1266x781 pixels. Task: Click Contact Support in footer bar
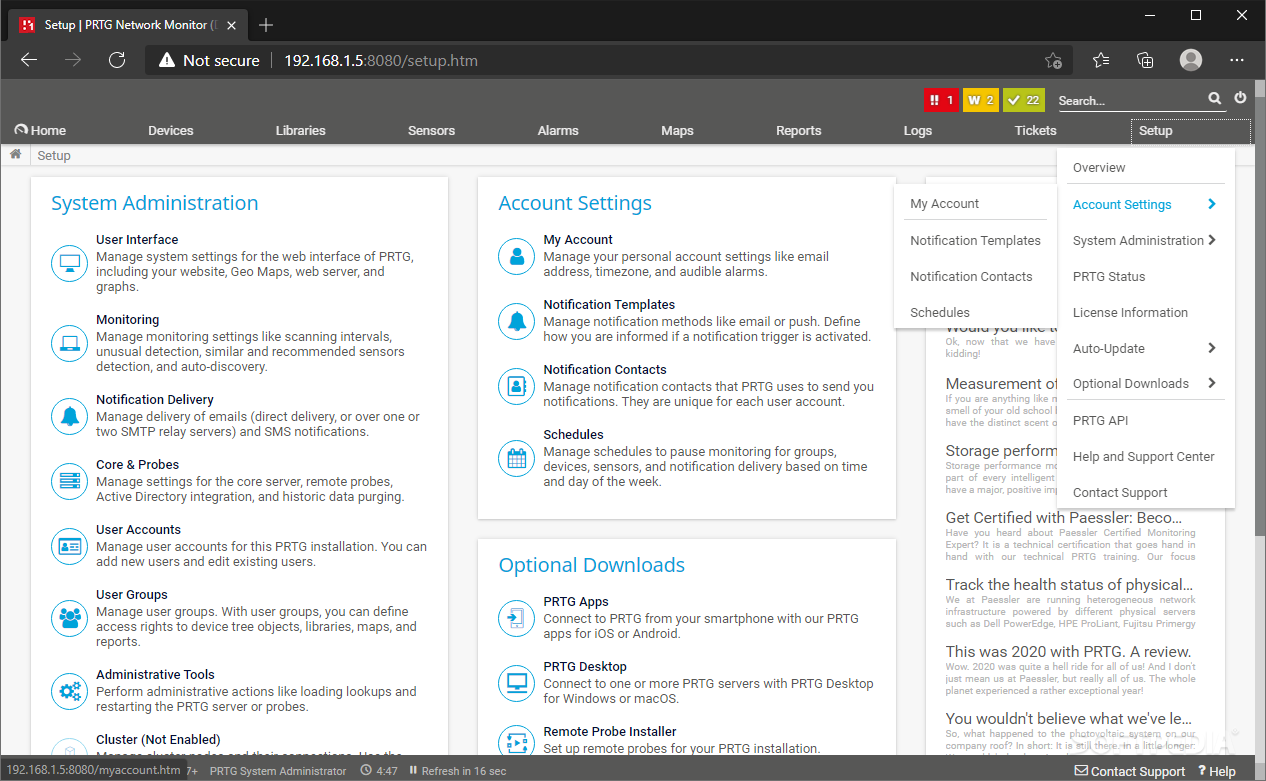coord(1129,771)
